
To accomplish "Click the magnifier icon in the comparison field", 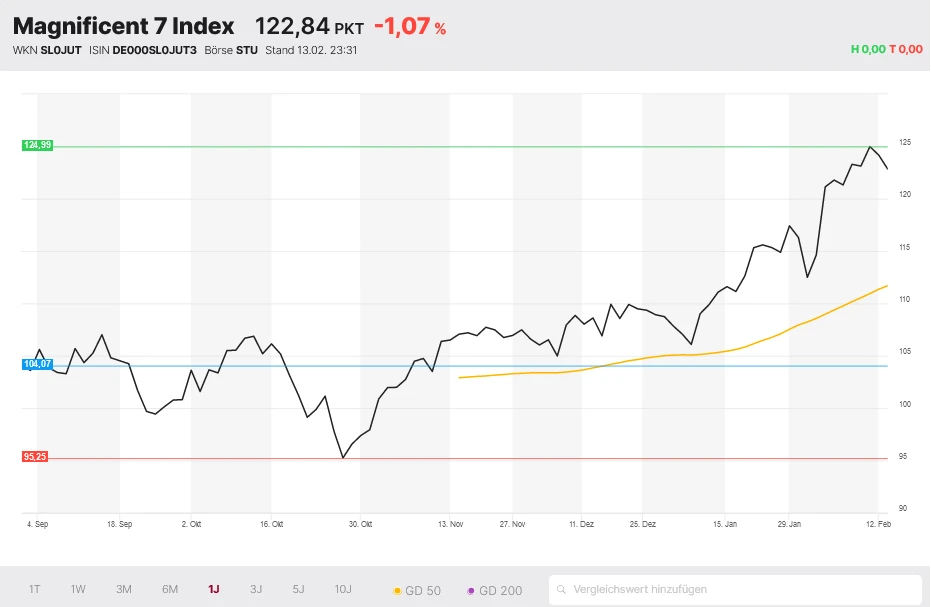I will coord(563,589).
